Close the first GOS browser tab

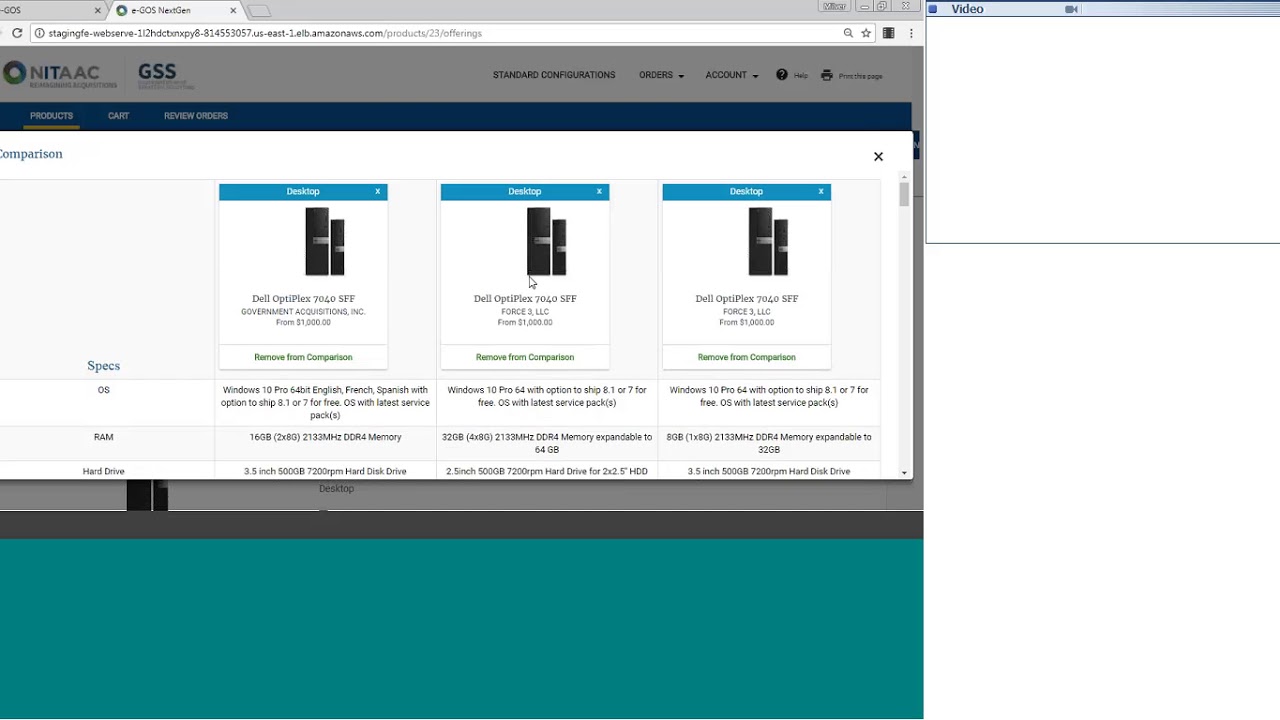pos(98,10)
